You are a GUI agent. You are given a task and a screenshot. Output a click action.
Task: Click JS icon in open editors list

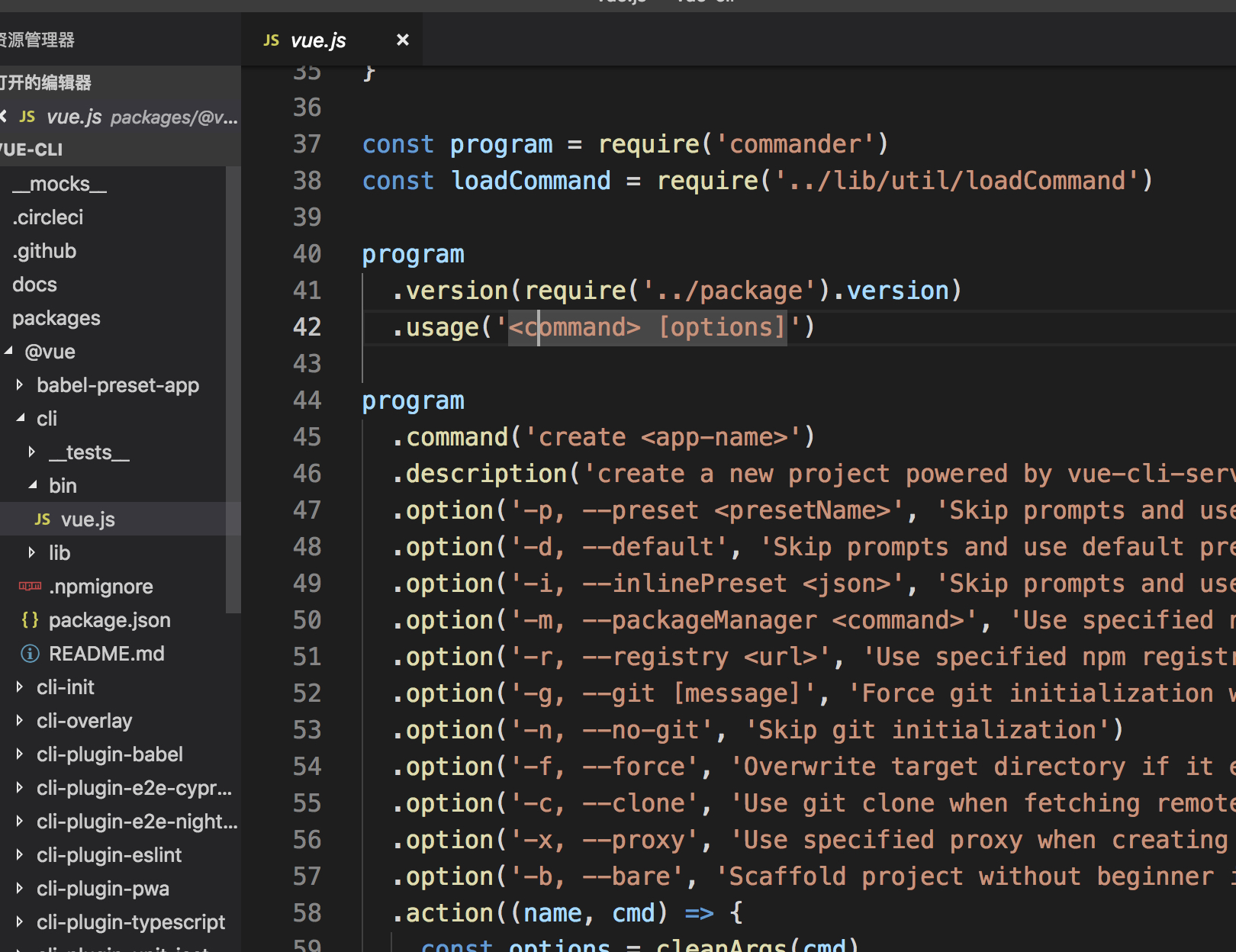pyautogui.click(x=27, y=117)
